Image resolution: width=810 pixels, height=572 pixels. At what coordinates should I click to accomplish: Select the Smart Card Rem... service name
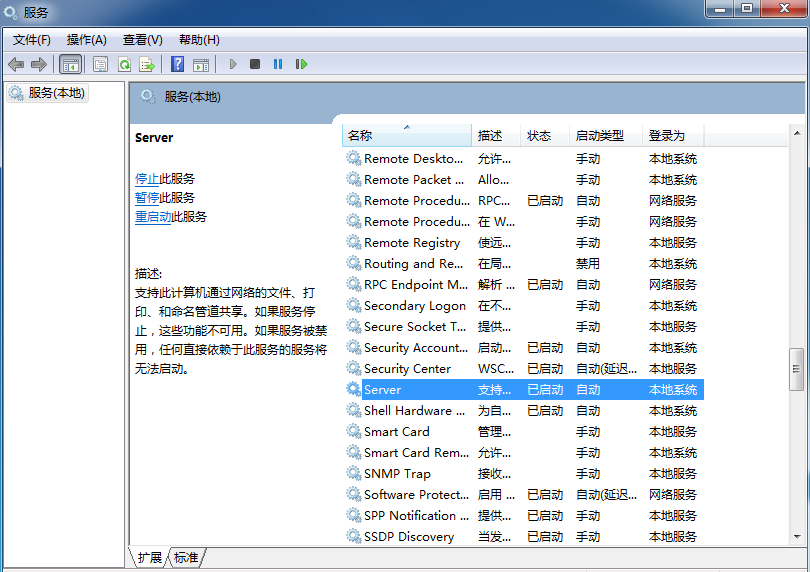click(416, 452)
